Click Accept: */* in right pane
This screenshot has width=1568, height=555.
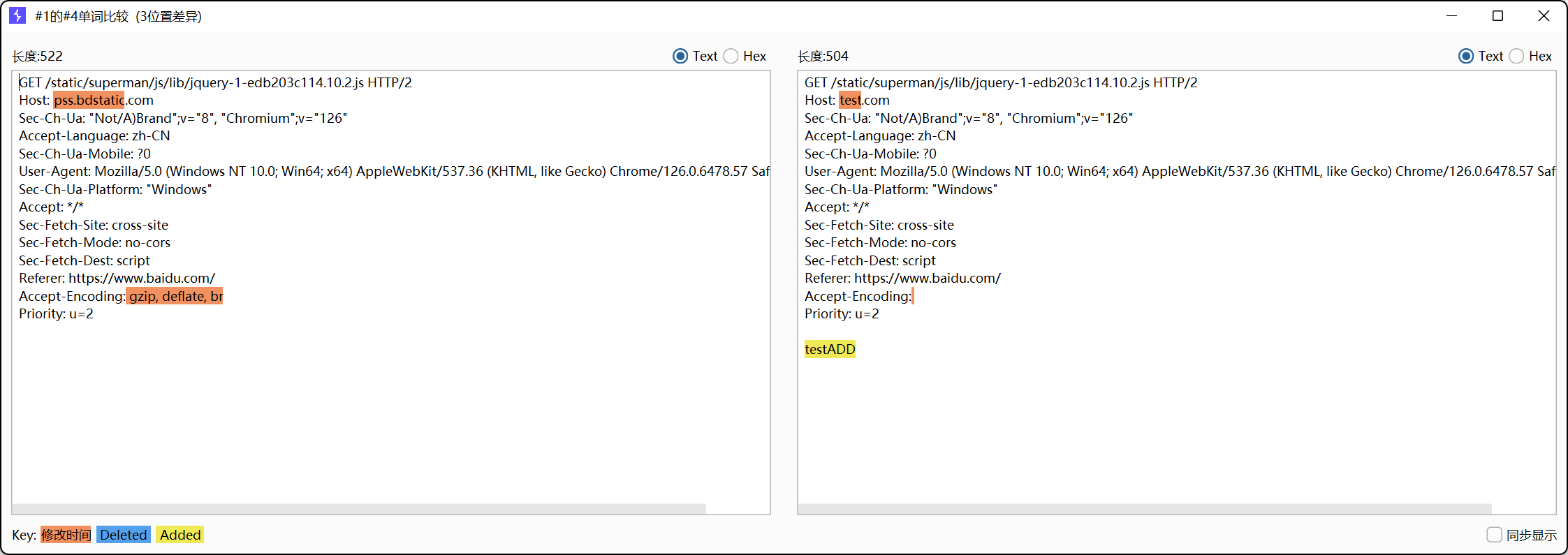(x=837, y=207)
